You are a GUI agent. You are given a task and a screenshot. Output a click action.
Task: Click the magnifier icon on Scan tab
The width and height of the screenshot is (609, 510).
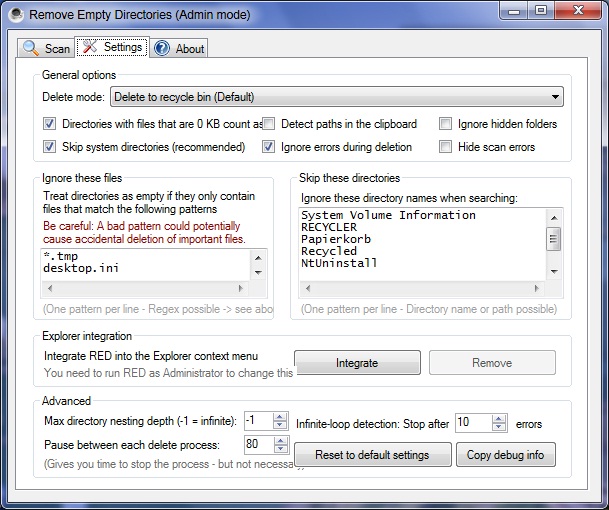31,48
